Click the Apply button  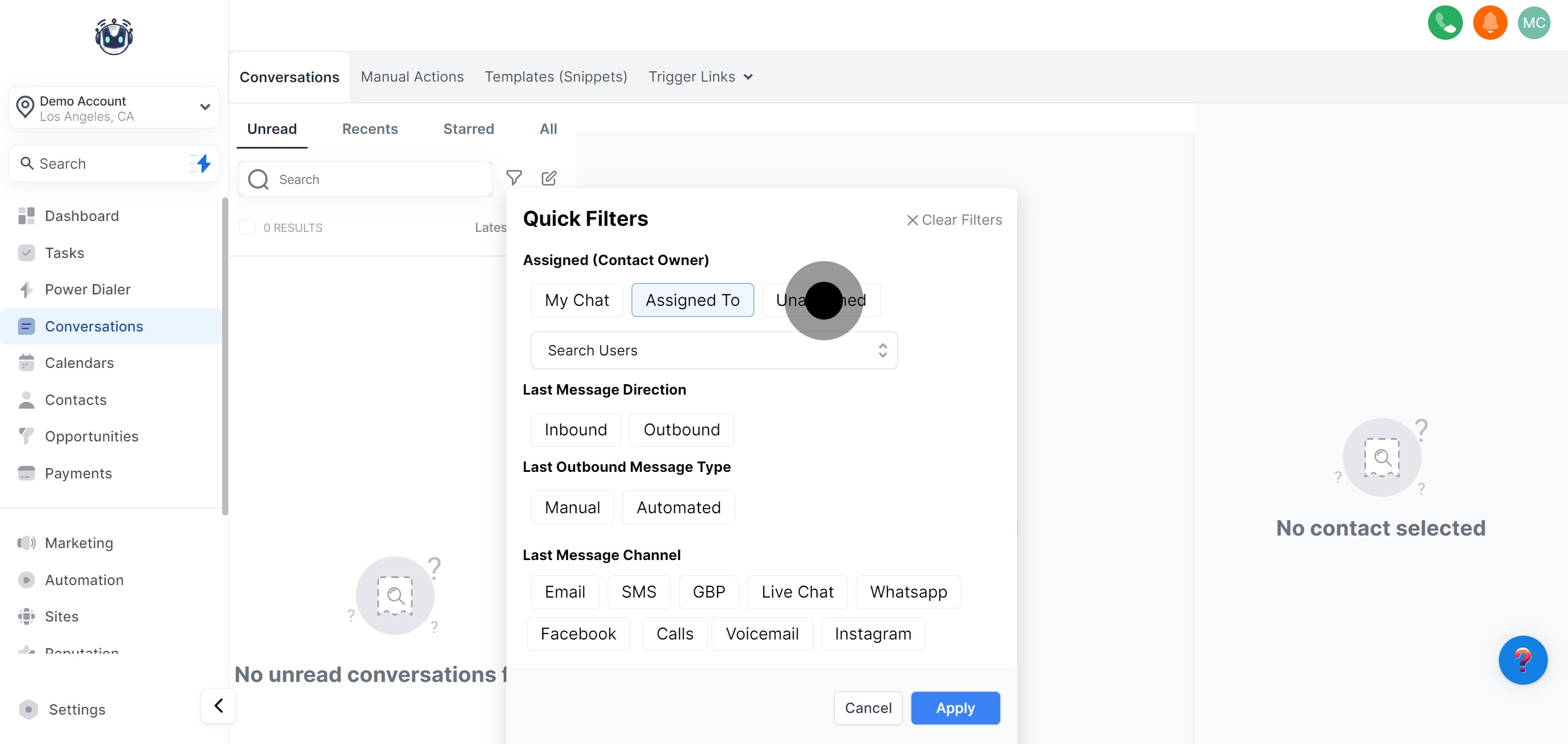tap(954, 708)
